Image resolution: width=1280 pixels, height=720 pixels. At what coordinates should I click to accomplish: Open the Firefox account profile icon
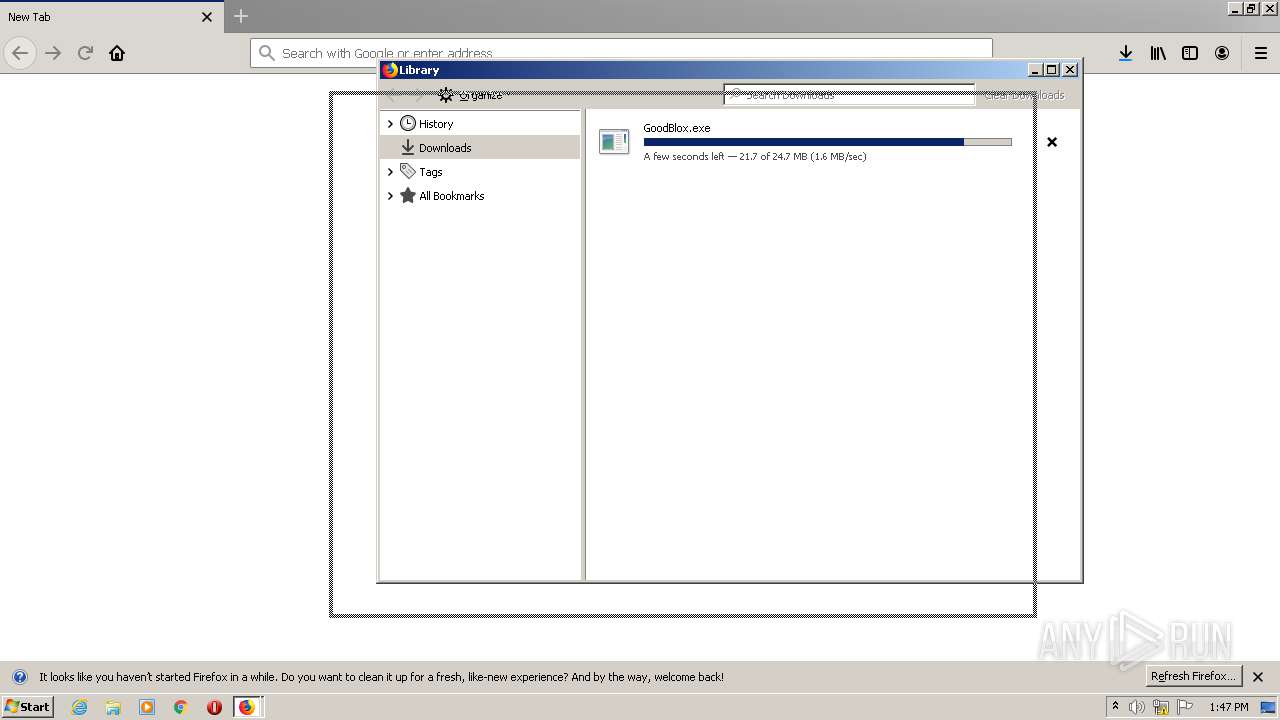(1222, 53)
